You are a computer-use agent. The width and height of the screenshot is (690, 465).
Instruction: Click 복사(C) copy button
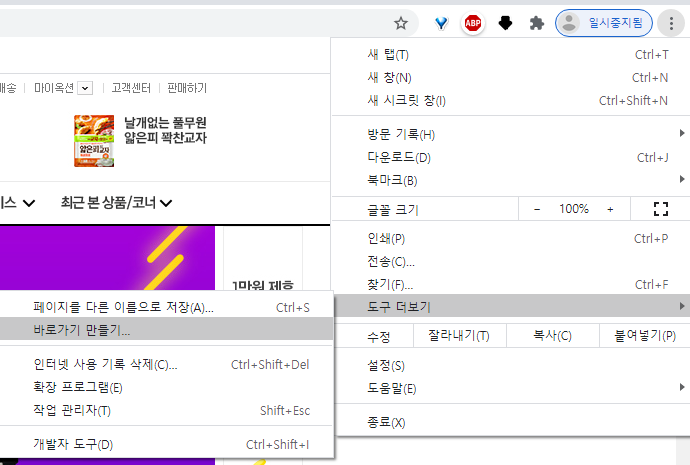tap(553, 336)
